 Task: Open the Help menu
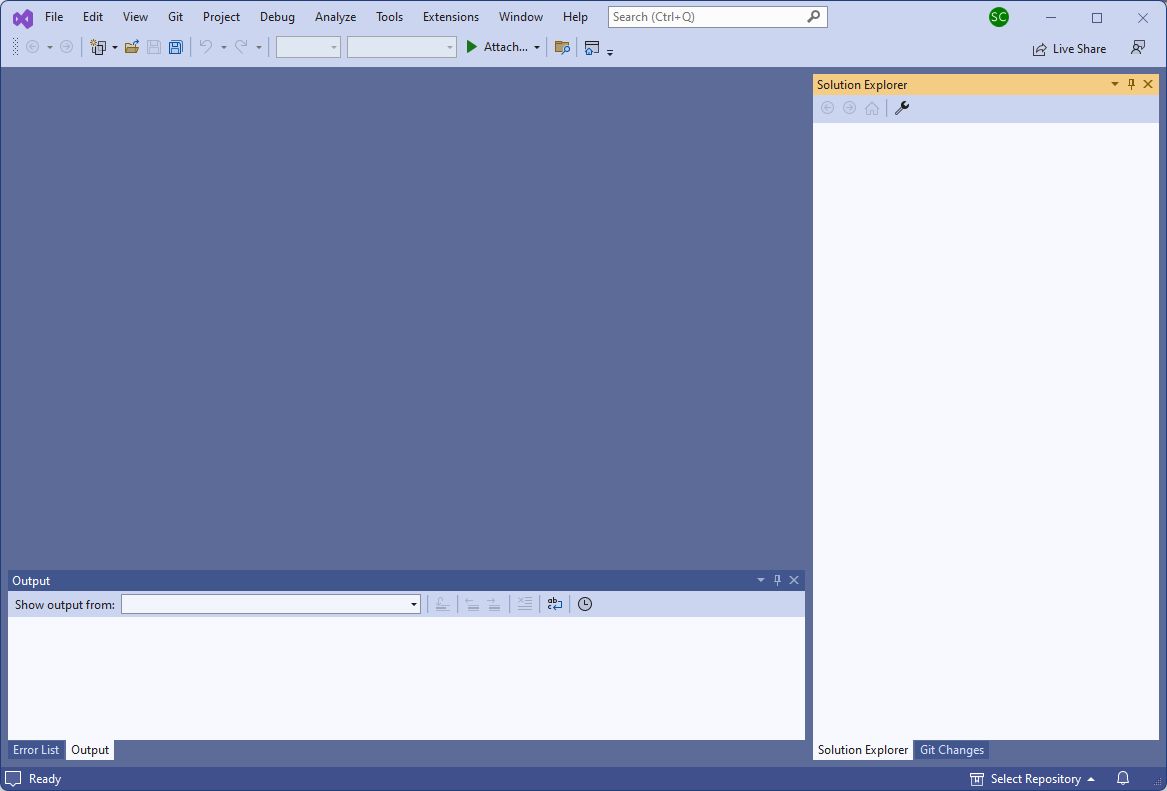click(575, 16)
